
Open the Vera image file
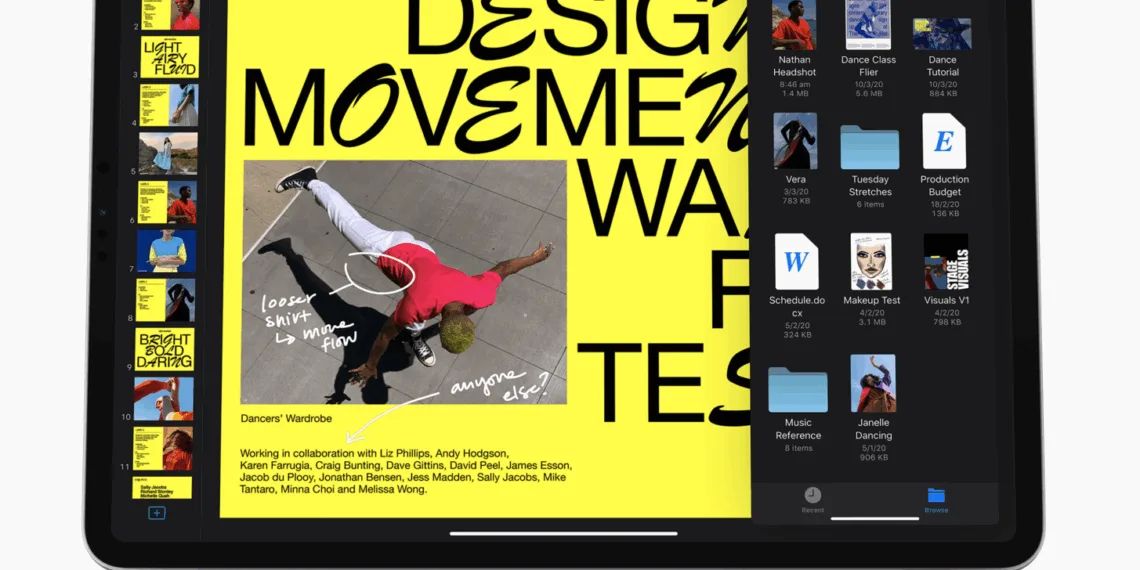pos(795,141)
